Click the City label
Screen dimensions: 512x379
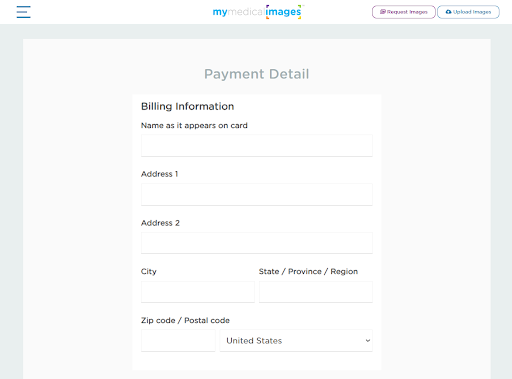149,272
